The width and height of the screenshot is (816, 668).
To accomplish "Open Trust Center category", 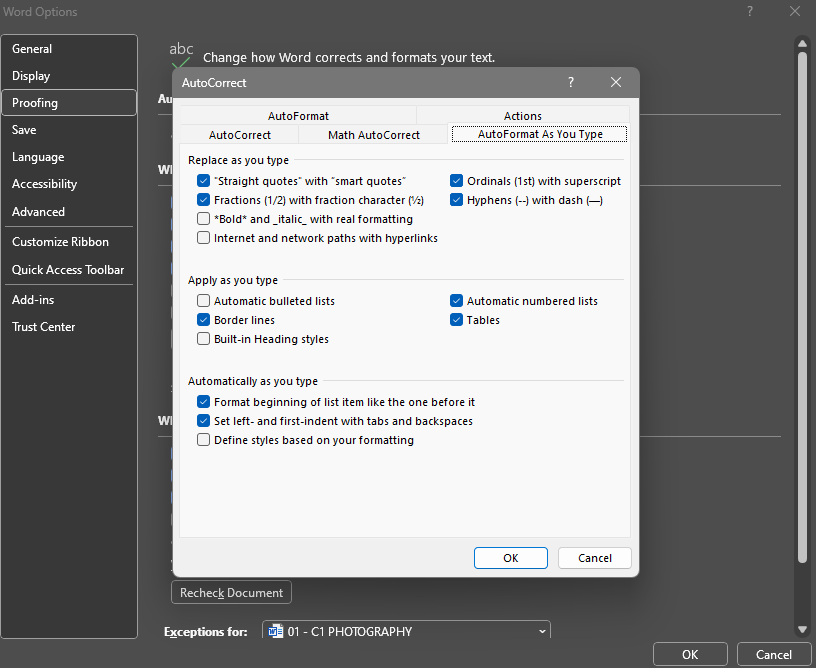I will coord(69,327).
